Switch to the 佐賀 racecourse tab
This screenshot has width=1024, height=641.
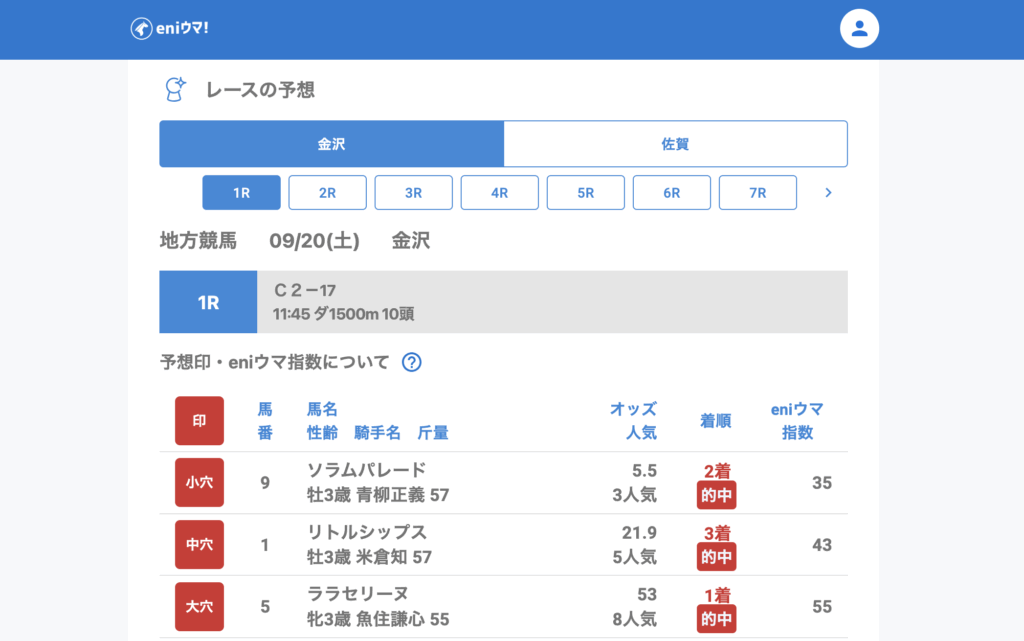click(x=675, y=144)
